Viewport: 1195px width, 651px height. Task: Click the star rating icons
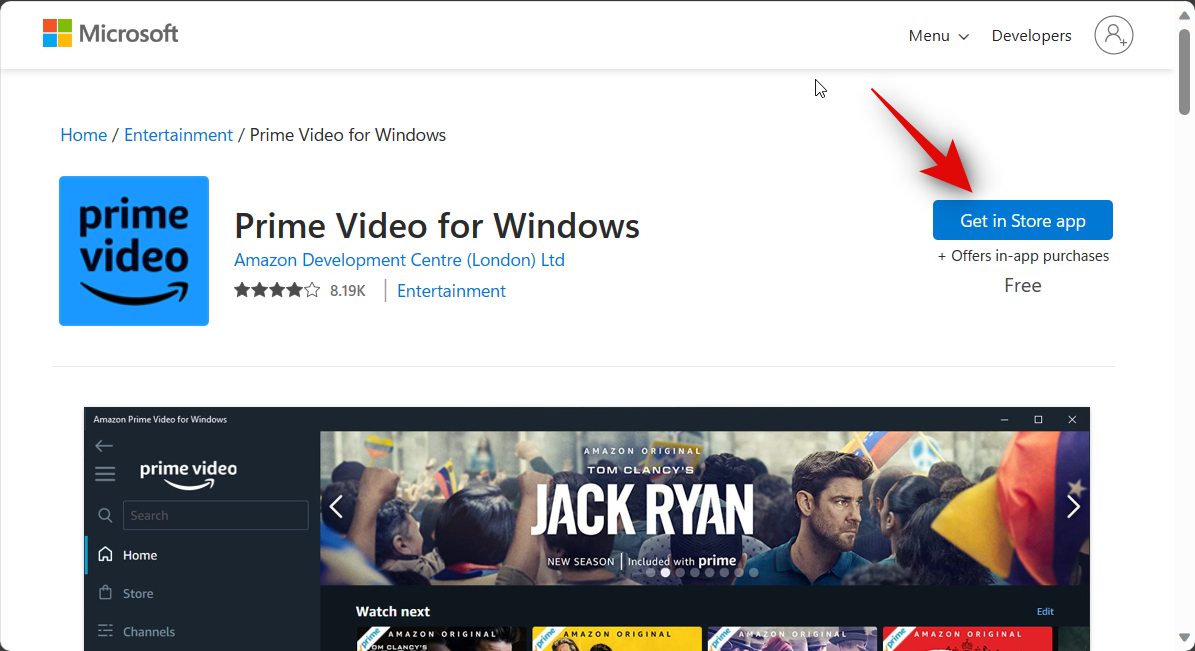[x=277, y=291]
